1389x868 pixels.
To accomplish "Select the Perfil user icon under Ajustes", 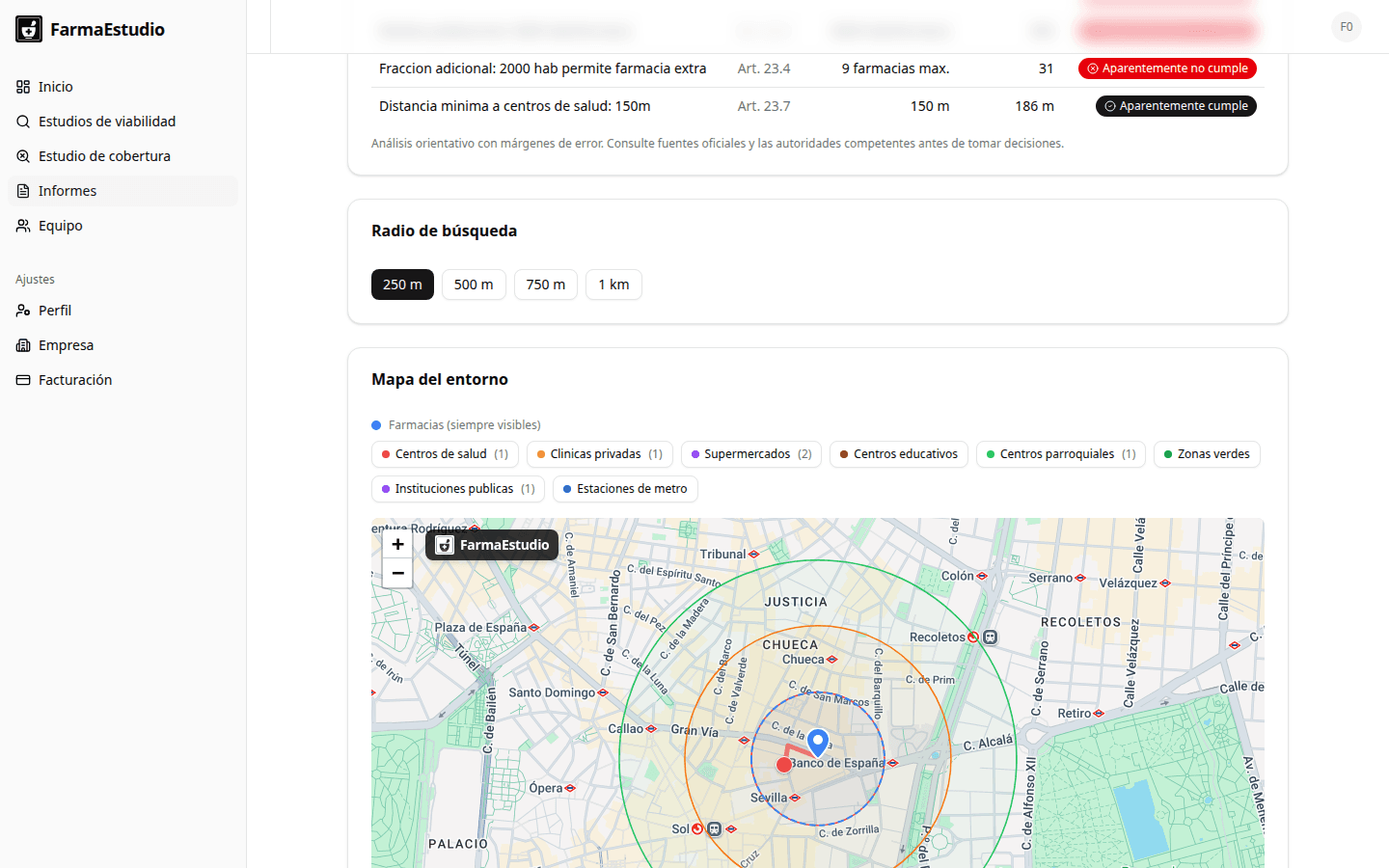I will tap(22, 310).
